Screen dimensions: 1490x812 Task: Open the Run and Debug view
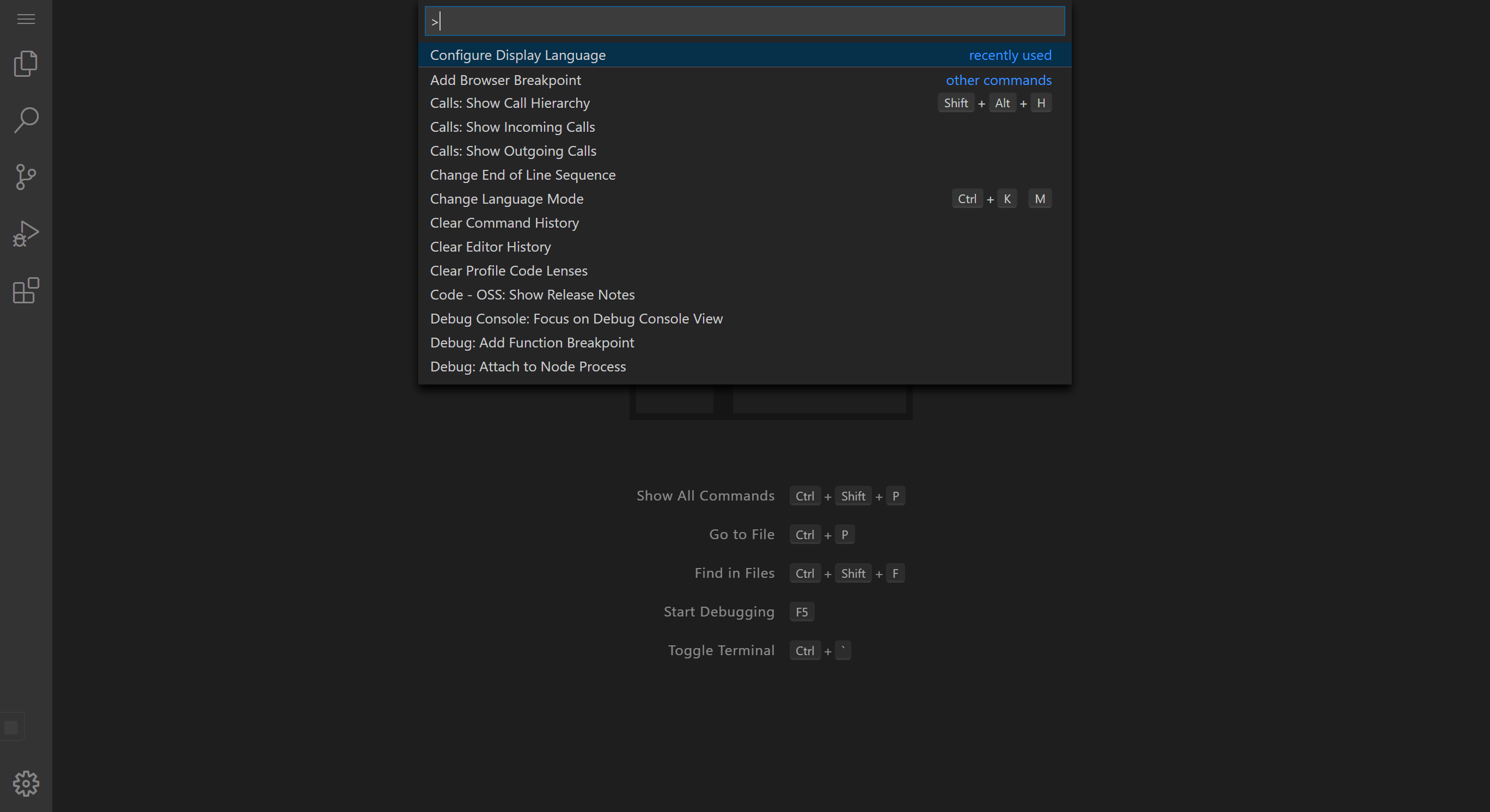coord(26,234)
